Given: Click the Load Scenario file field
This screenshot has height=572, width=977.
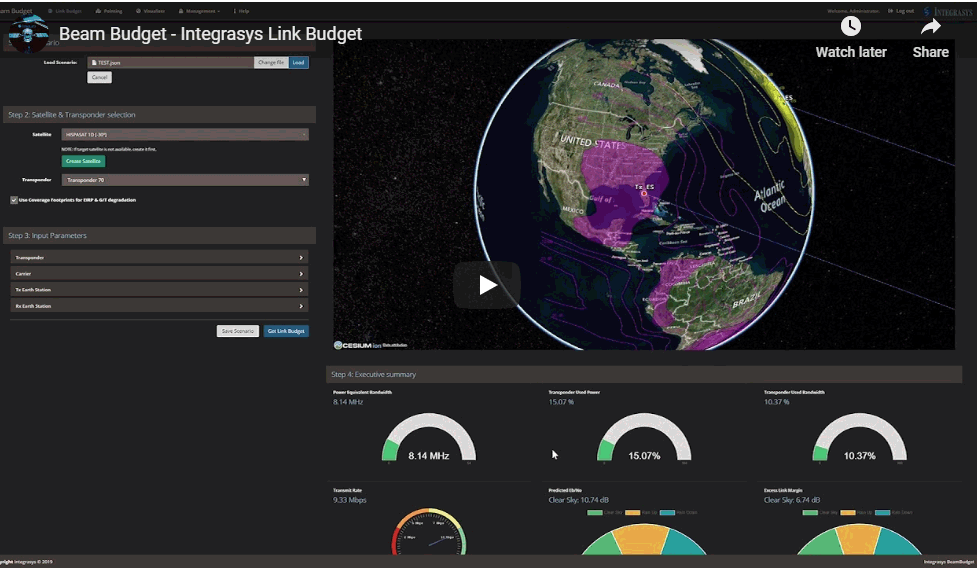Looking at the screenshot, I should (169, 62).
